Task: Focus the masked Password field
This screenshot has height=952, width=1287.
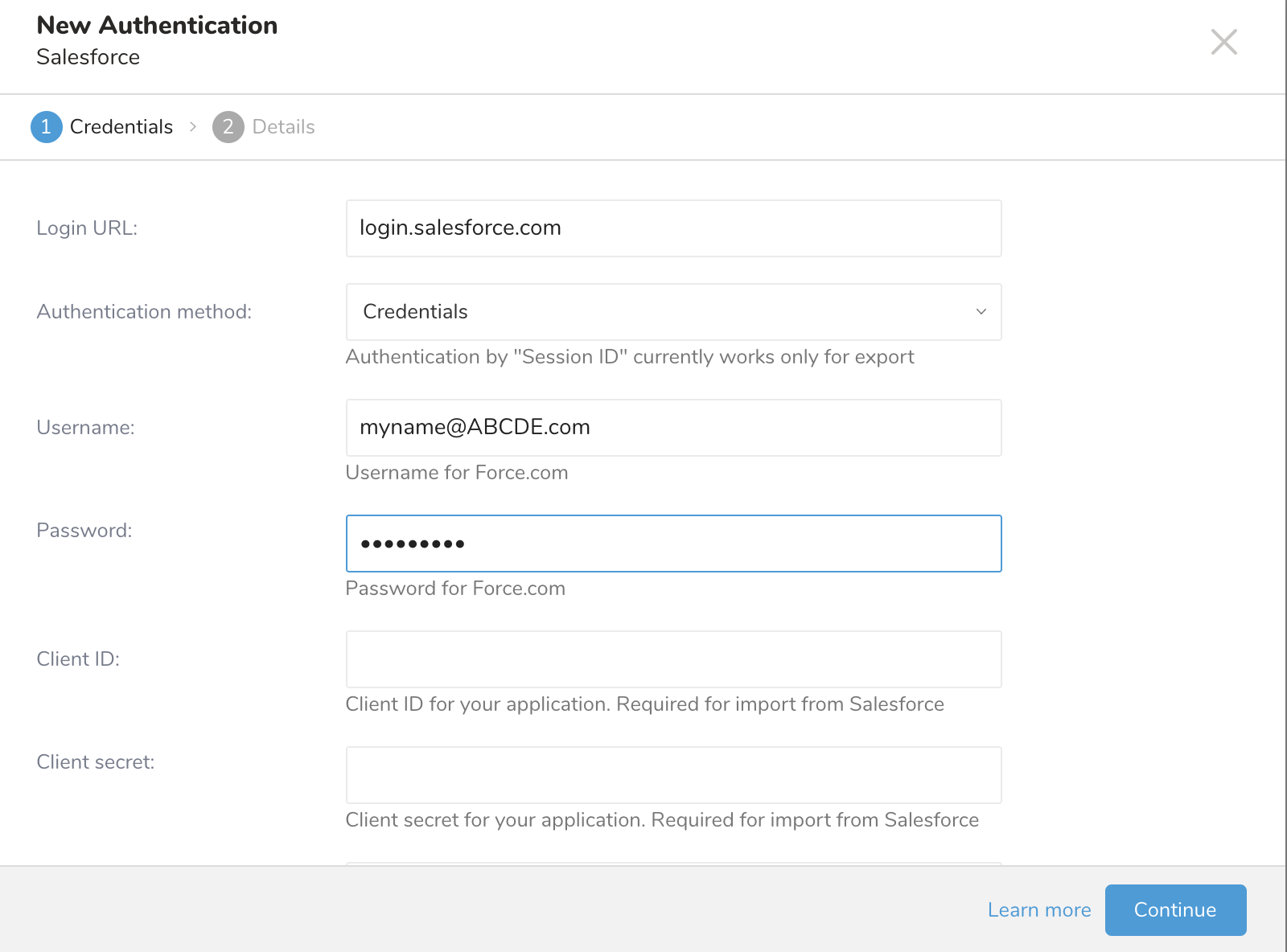Action: point(673,544)
